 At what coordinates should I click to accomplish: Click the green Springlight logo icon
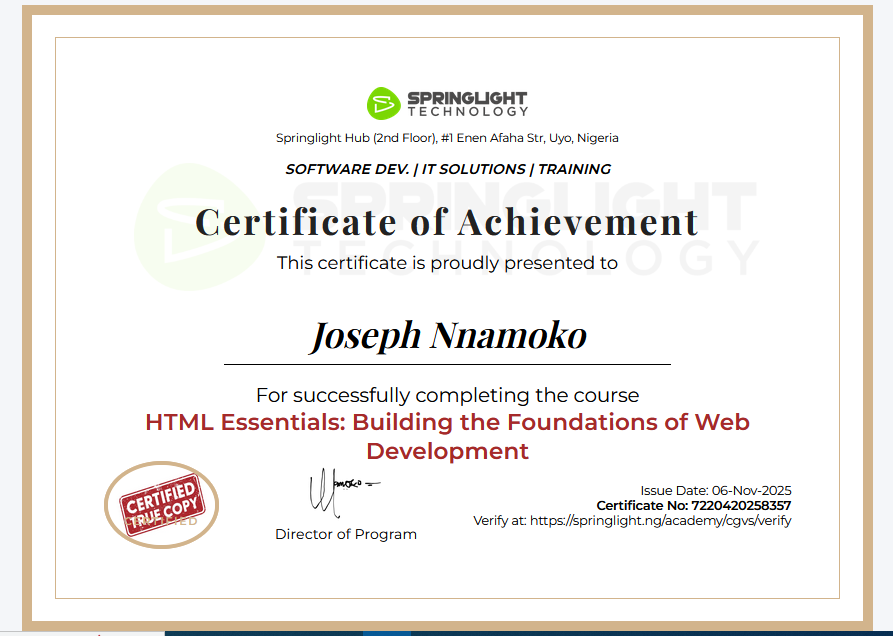[383, 103]
